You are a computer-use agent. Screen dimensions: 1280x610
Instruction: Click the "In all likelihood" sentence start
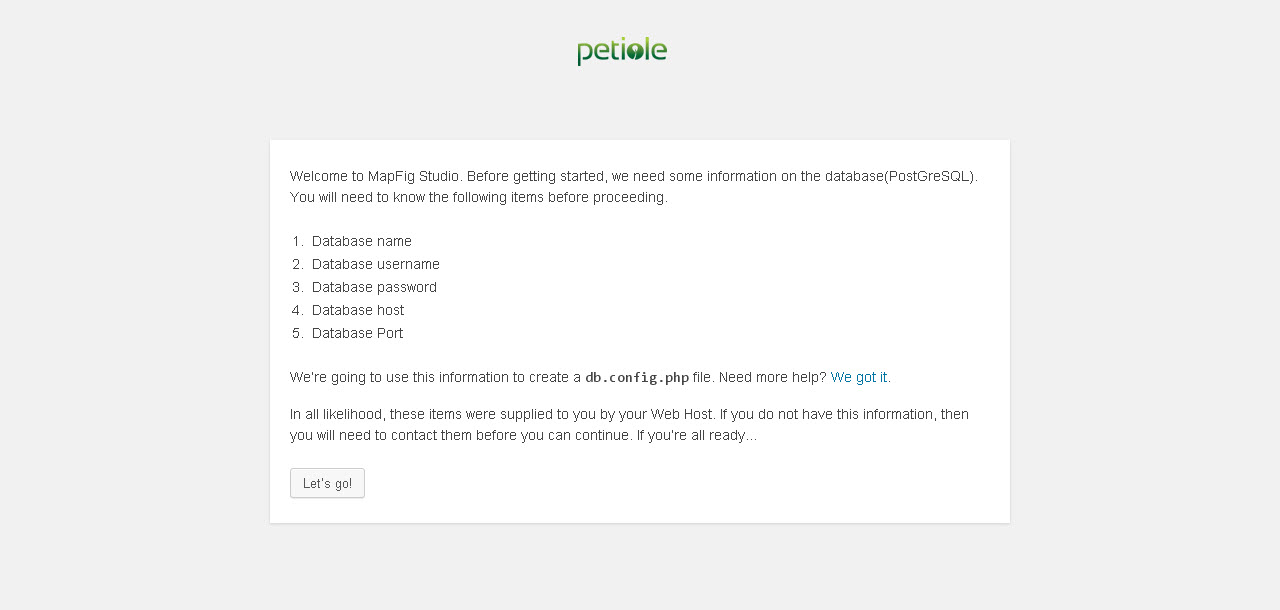(x=336, y=414)
